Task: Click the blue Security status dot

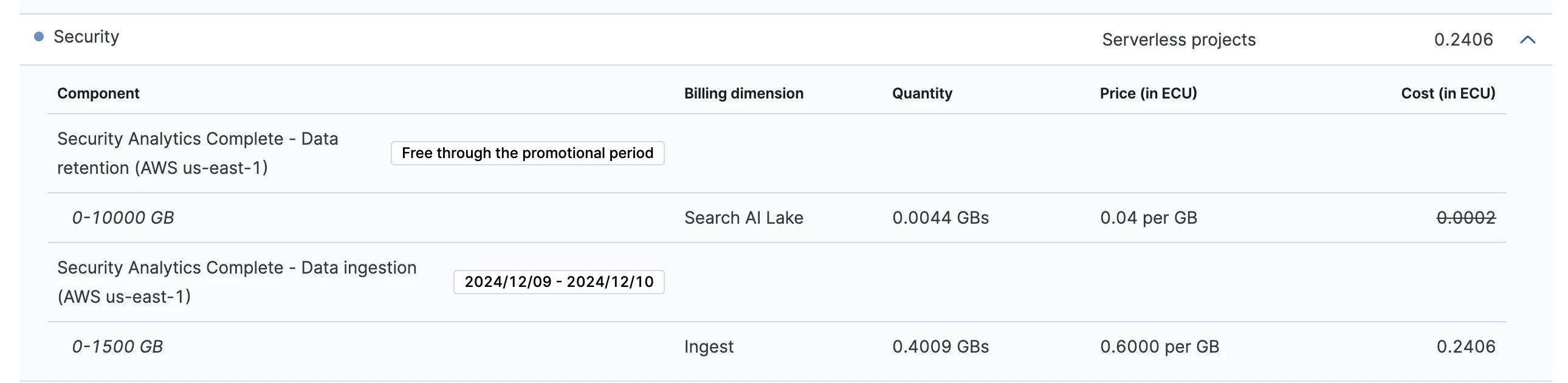Action: [39, 36]
